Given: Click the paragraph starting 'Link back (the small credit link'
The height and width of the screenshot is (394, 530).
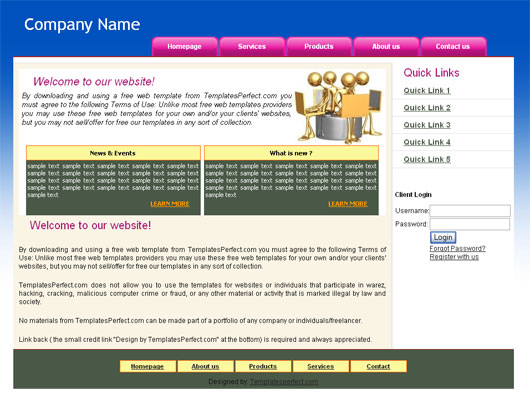Looking at the screenshot, I should (195, 339).
